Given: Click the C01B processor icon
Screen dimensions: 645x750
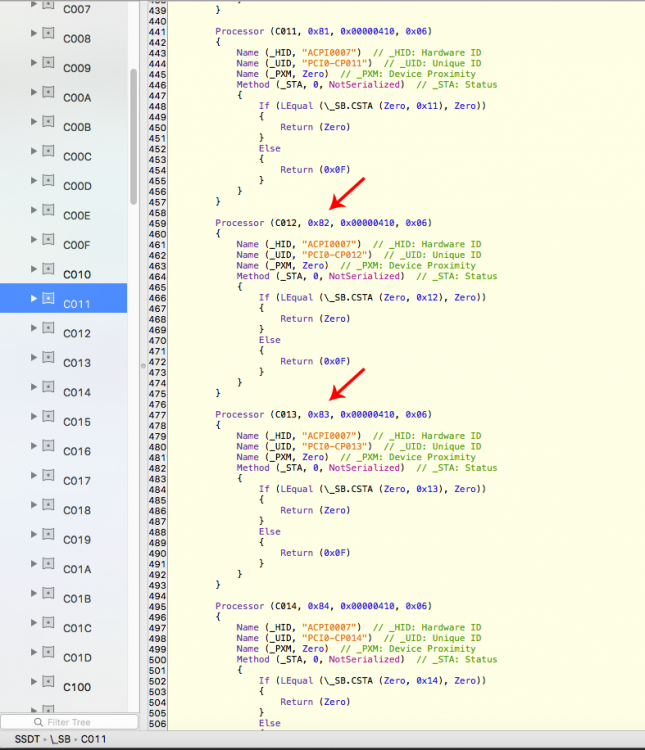Looking at the screenshot, I should click(48, 593).
